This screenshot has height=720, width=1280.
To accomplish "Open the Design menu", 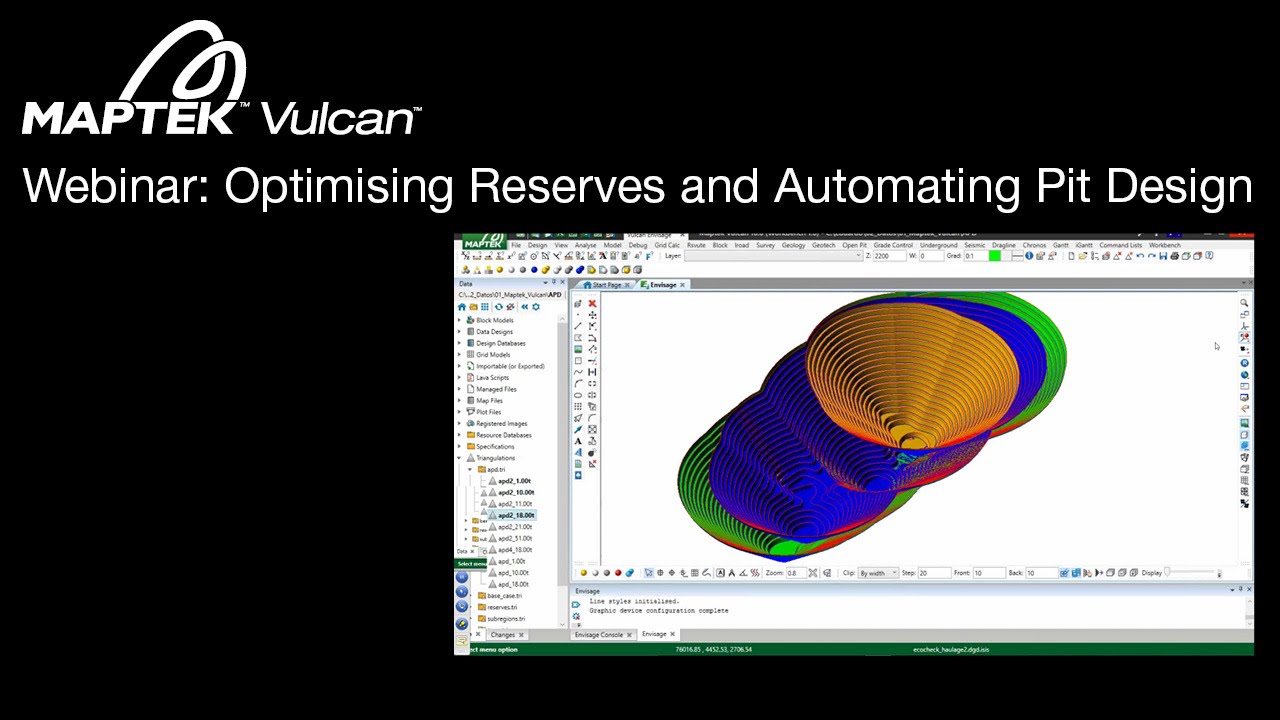I will click(x=538, y=245).
